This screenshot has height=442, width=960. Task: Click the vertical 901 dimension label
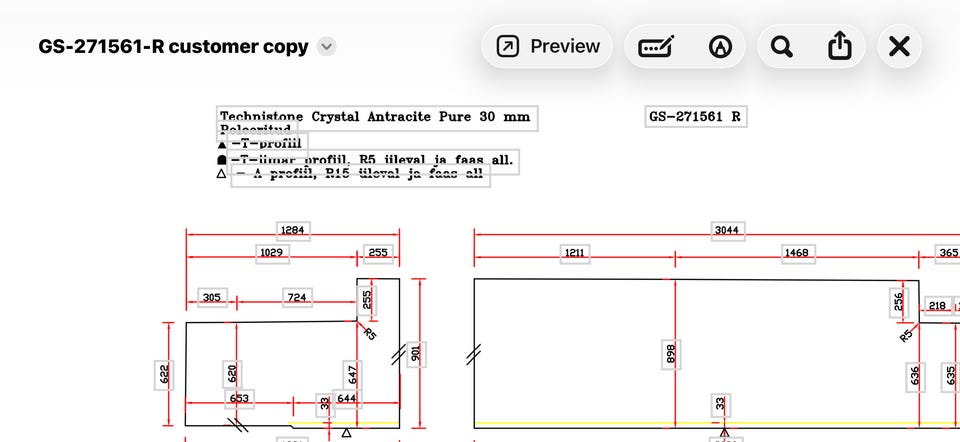(416, 354)
